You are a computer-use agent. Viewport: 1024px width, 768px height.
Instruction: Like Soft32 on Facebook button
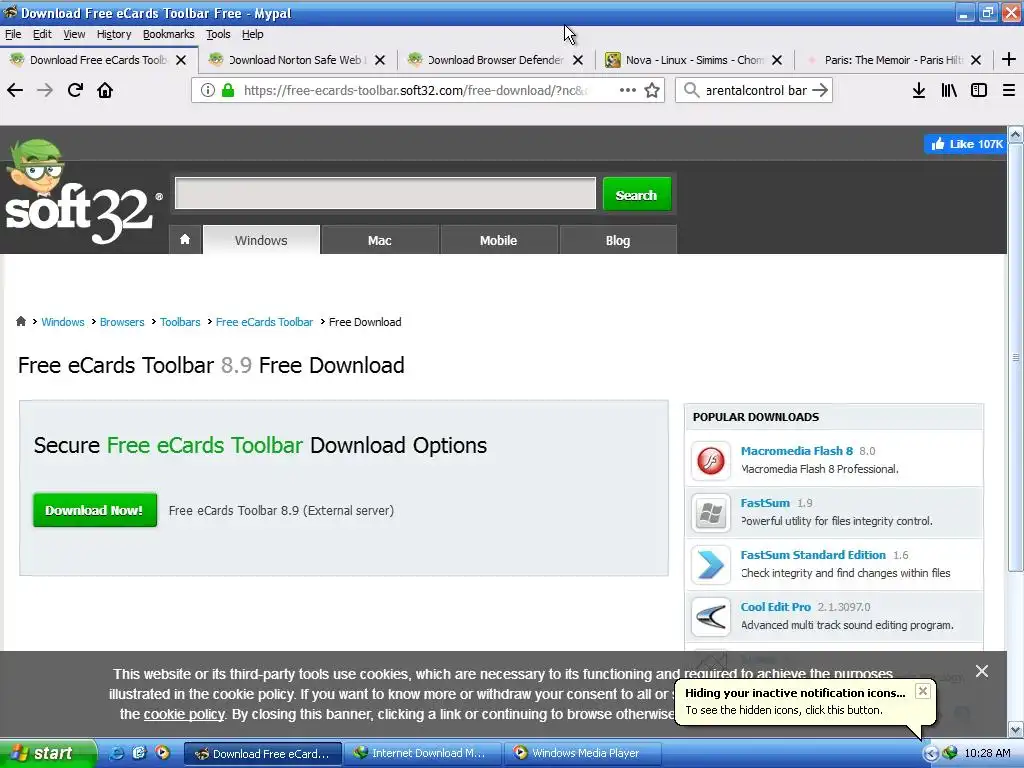coord(965,144)
